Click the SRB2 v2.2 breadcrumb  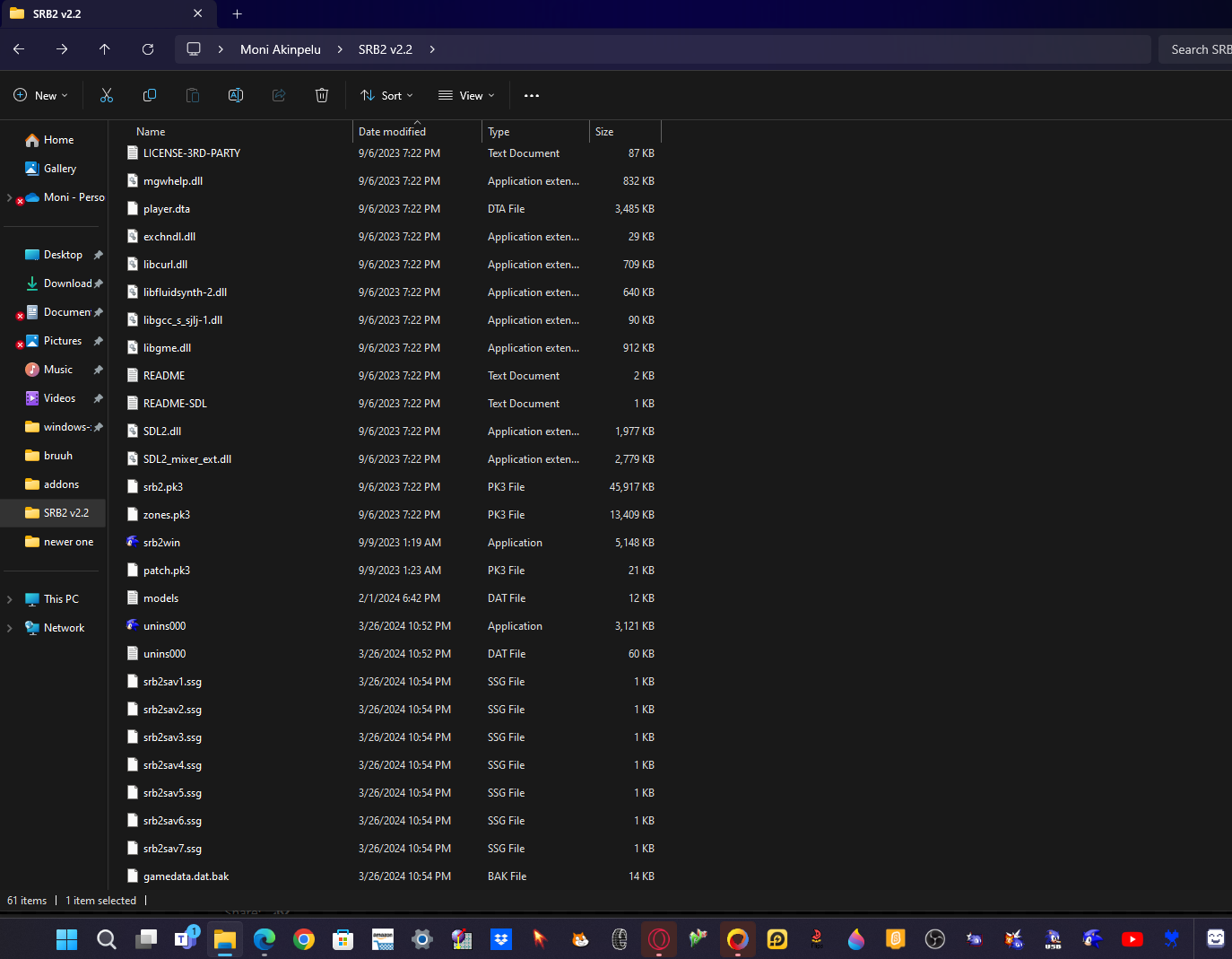(x=386, y=49)
